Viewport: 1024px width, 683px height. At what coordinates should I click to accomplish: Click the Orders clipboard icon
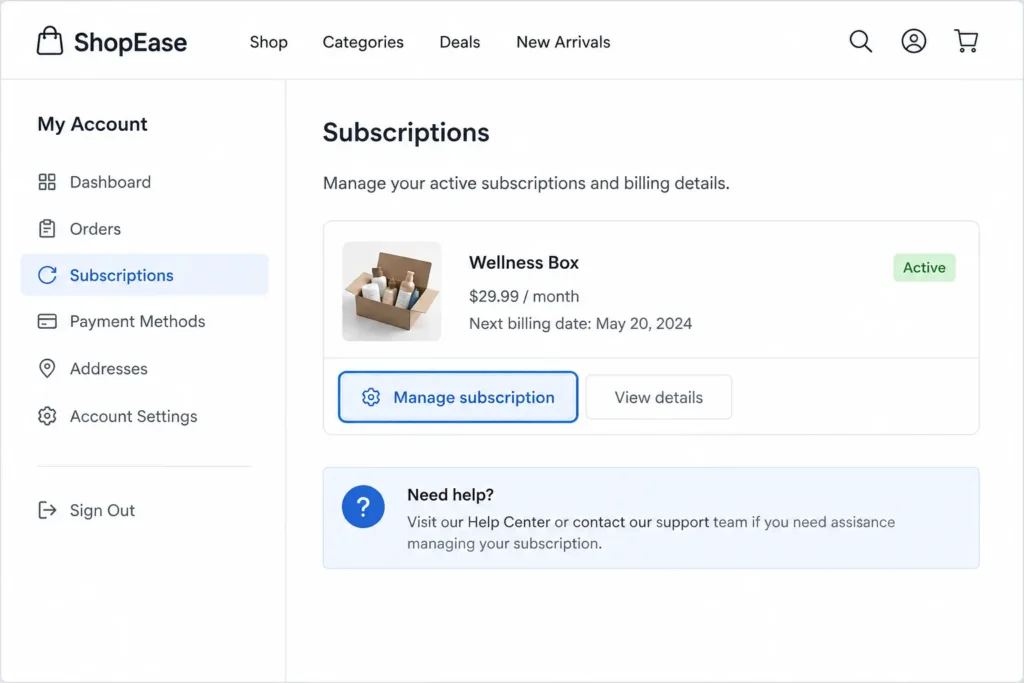(47, 229)
